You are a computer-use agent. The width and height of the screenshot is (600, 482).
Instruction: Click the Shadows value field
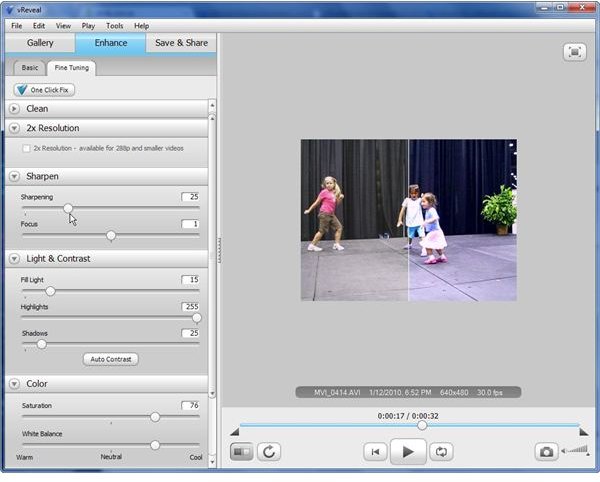pyautogui.click(x=190, y=333)
